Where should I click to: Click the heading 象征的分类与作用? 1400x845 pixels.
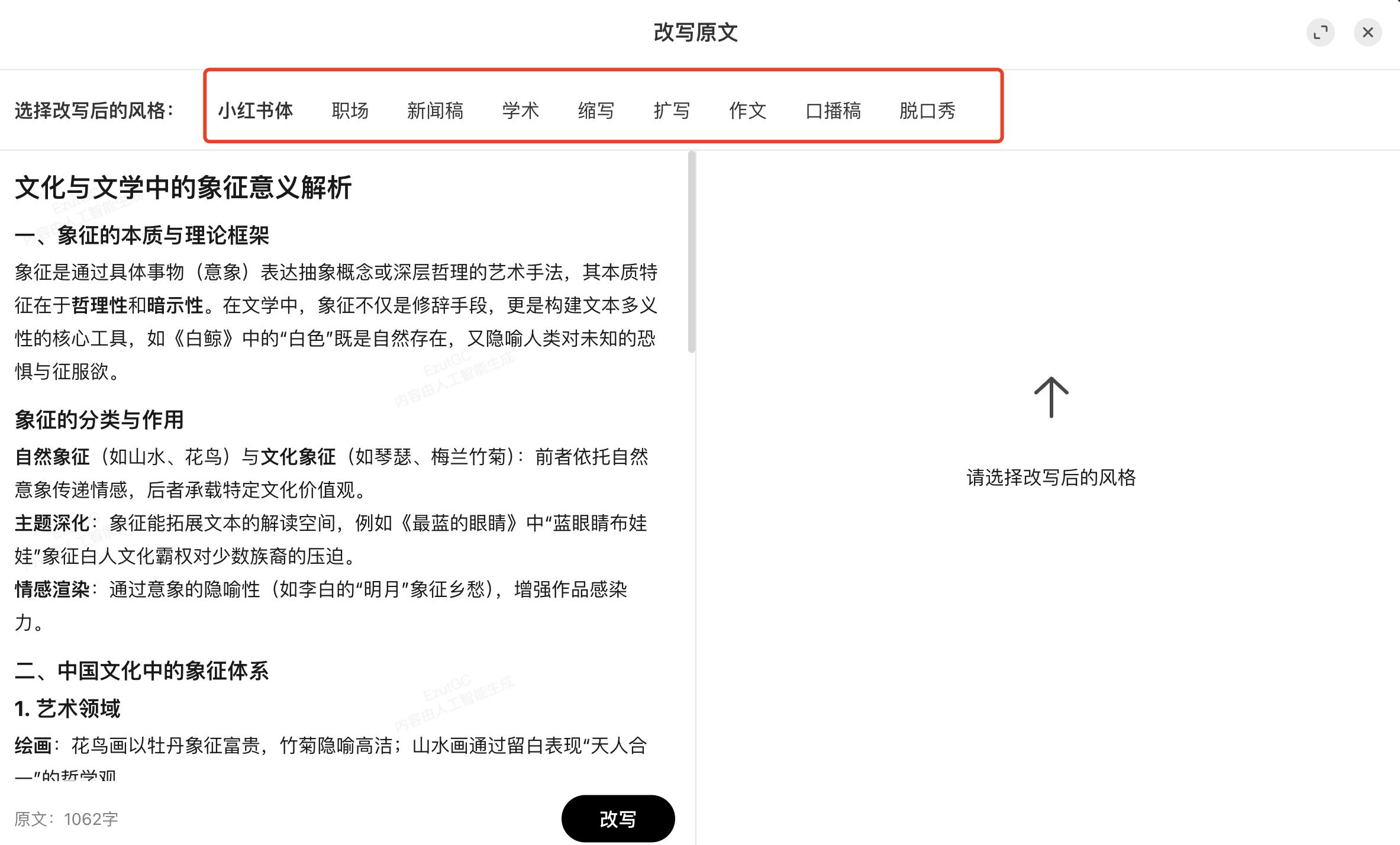99,420
